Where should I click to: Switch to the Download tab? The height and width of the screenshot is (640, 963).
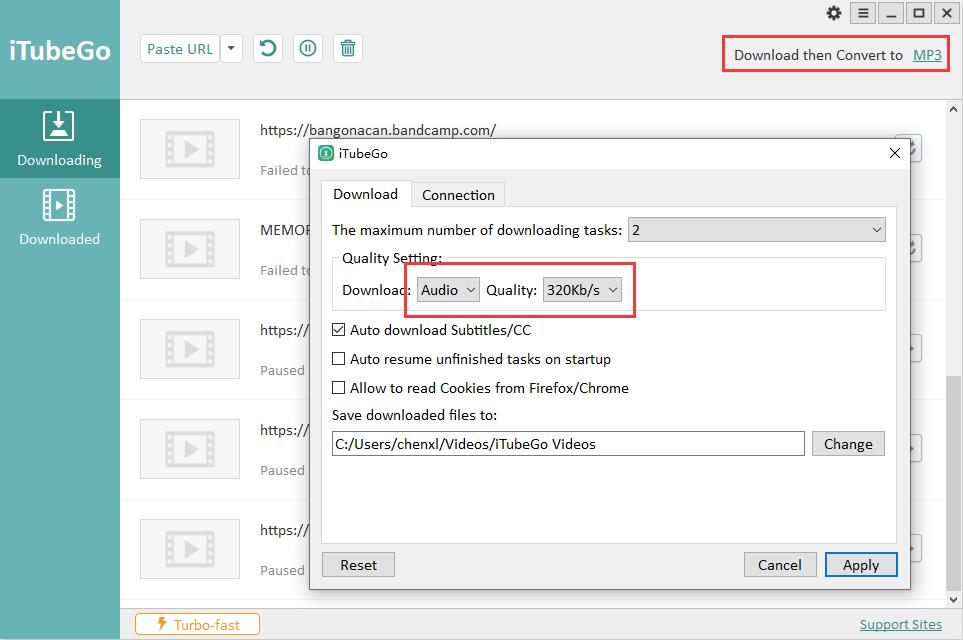[x=365, y=195]
